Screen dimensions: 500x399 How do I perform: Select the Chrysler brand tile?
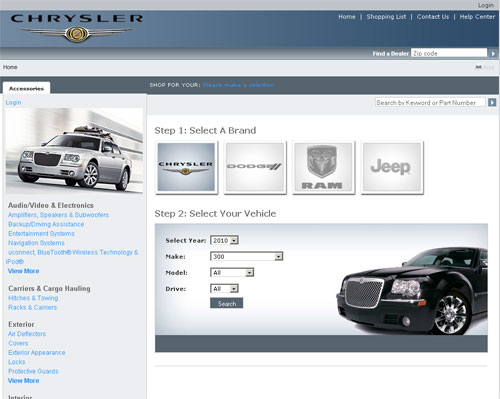tap(186, 167)
